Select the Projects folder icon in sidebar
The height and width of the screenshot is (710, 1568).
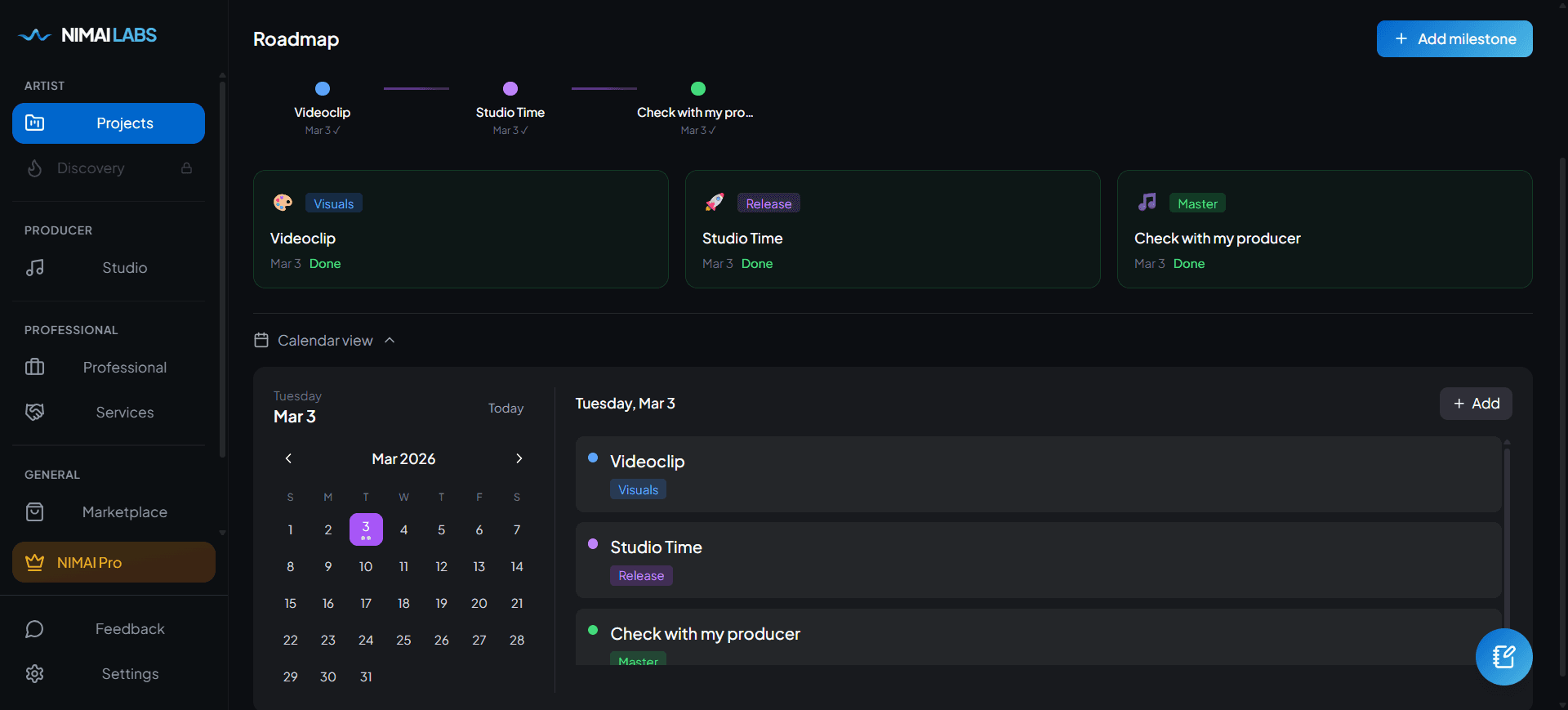coord(33,123)
